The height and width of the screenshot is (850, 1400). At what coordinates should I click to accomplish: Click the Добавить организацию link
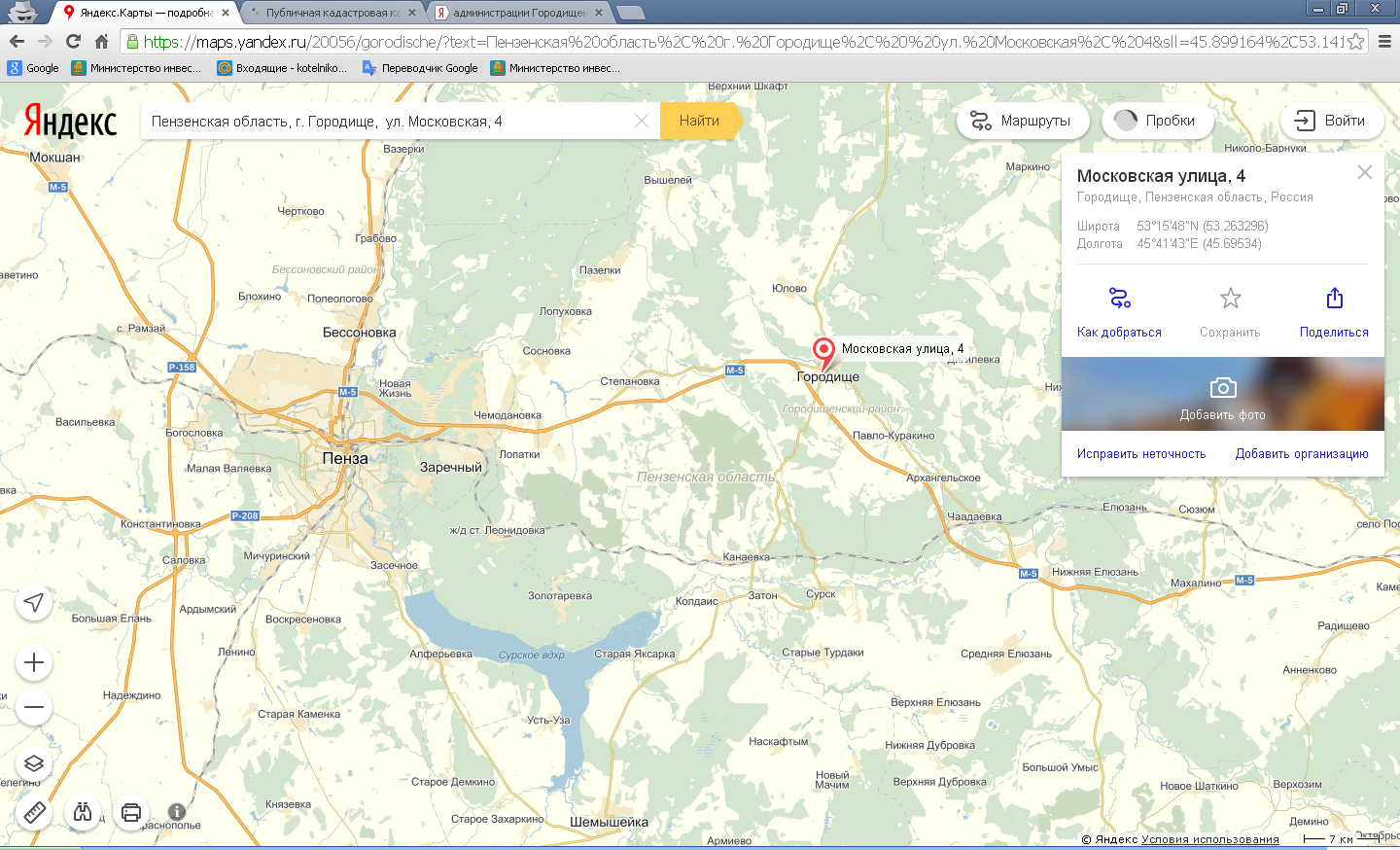tap(1302, 454)
